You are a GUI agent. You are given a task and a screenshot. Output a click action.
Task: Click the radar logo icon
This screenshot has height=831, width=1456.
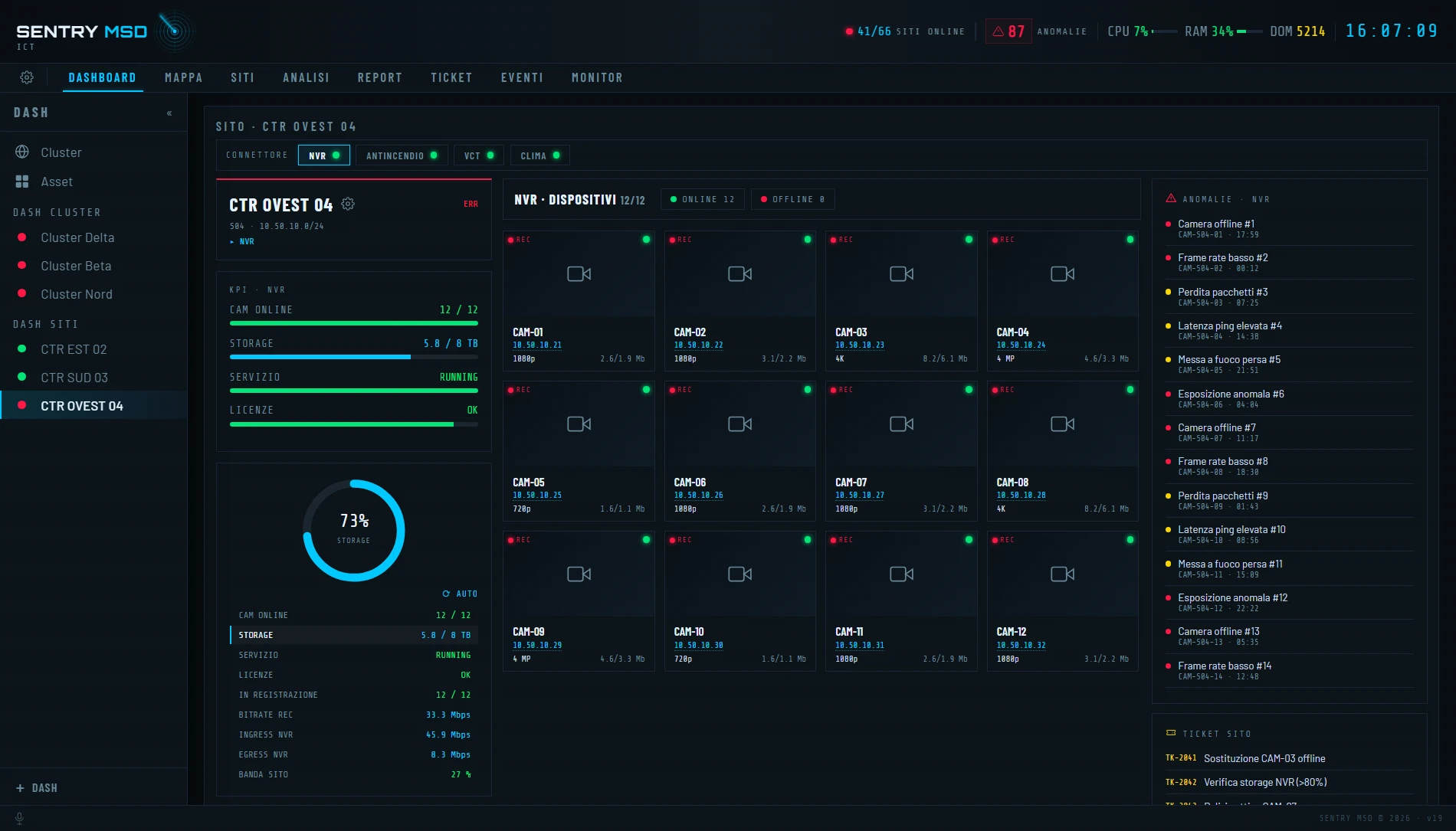tap(175, 31)
